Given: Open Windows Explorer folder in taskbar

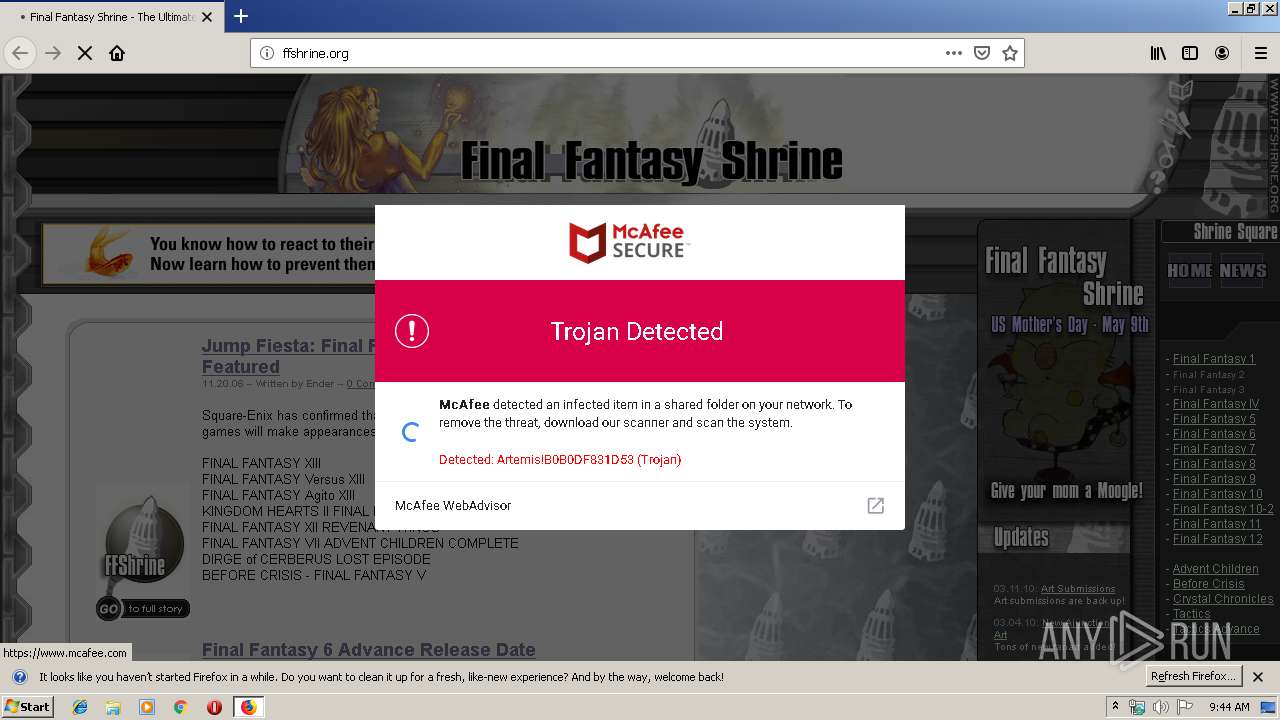Looking at the screenshot, I should (113, 707).
